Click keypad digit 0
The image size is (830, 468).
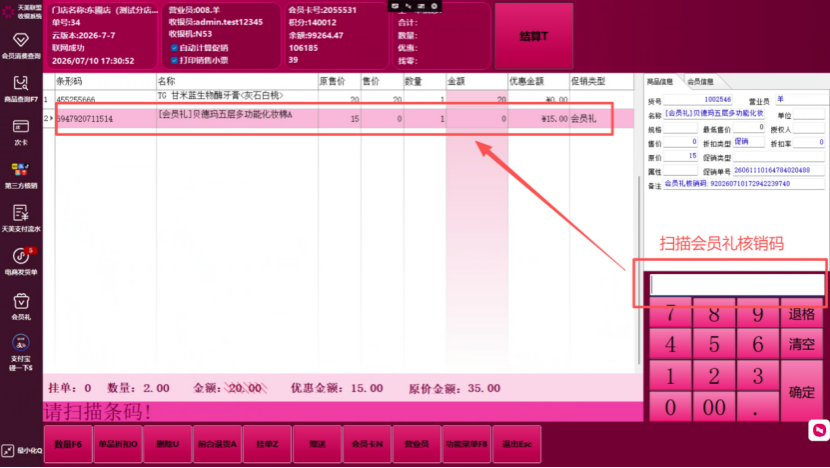coord(671,407)
